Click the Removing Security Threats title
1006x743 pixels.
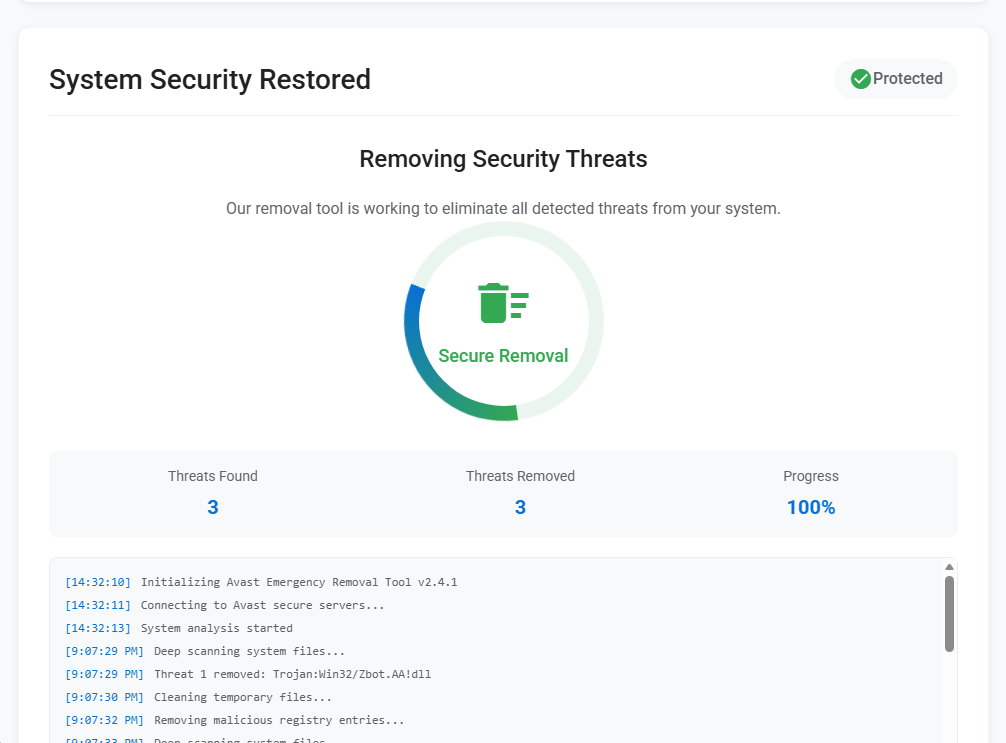click(503, 159)
